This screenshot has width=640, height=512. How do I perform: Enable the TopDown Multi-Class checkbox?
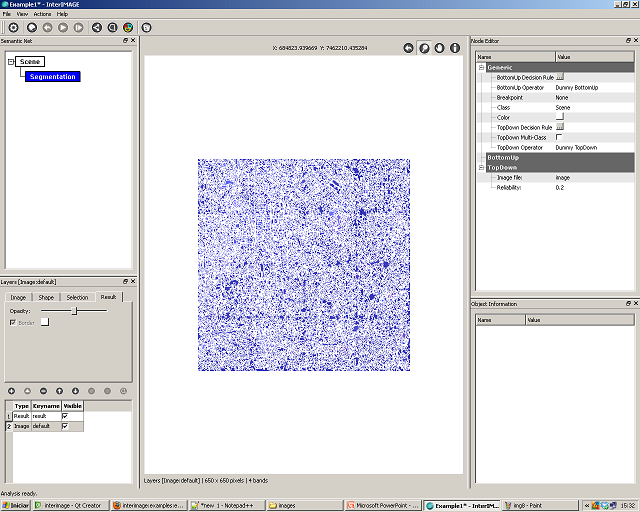pos(560,136)
